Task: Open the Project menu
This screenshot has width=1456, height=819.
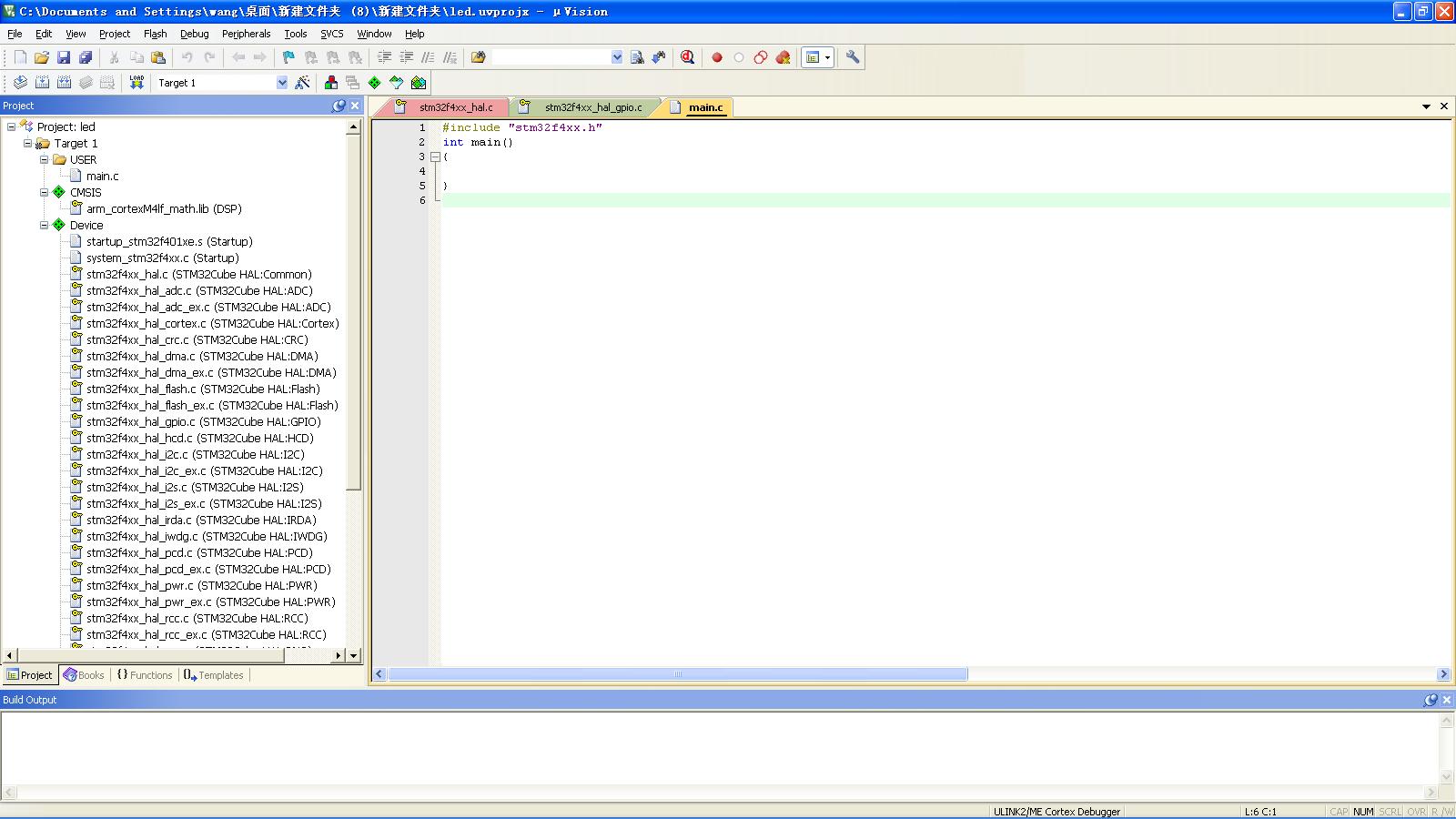Action: (x=115, y=34)
